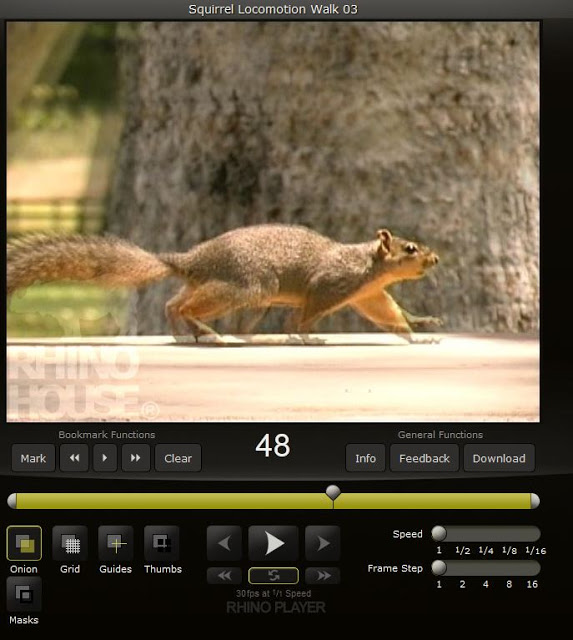Click the 30fps at 1/1 Speed text
Screen dimensions: 573x640
(273, 593)
